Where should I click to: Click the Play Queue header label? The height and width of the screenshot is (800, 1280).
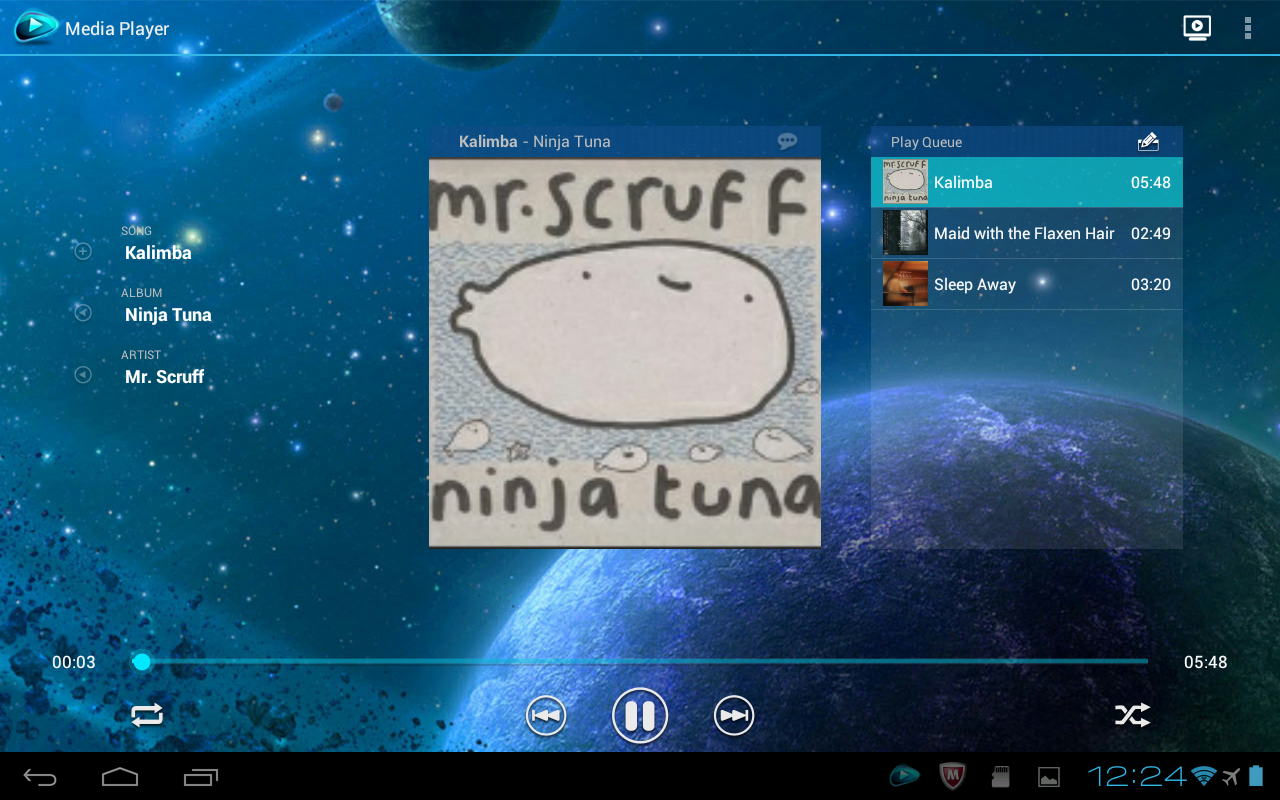pyautogui.click(x=926, y=142)
